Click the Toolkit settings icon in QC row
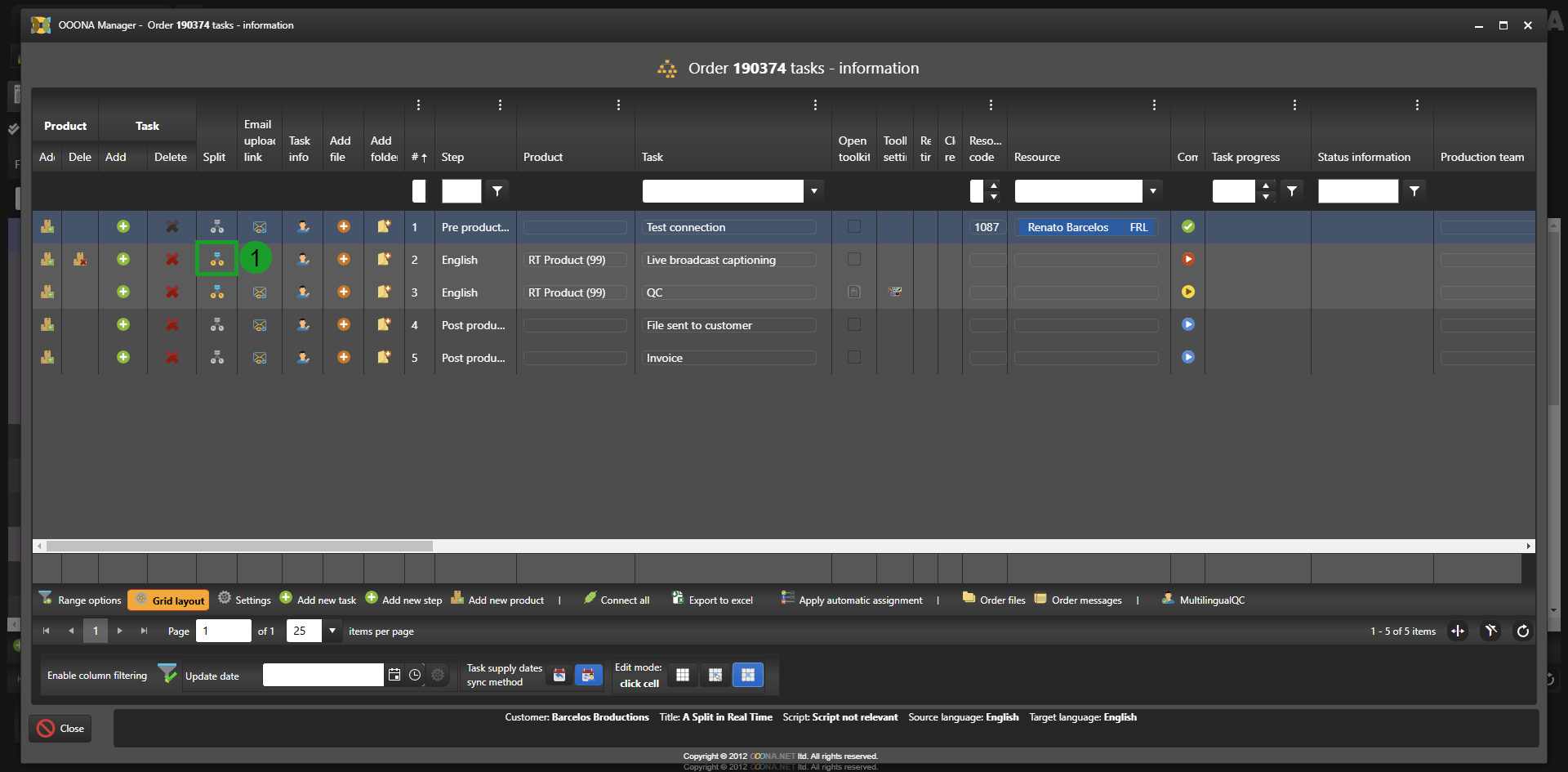The height and width of the screenshot is (772, 1568). (x=895, y=292)
